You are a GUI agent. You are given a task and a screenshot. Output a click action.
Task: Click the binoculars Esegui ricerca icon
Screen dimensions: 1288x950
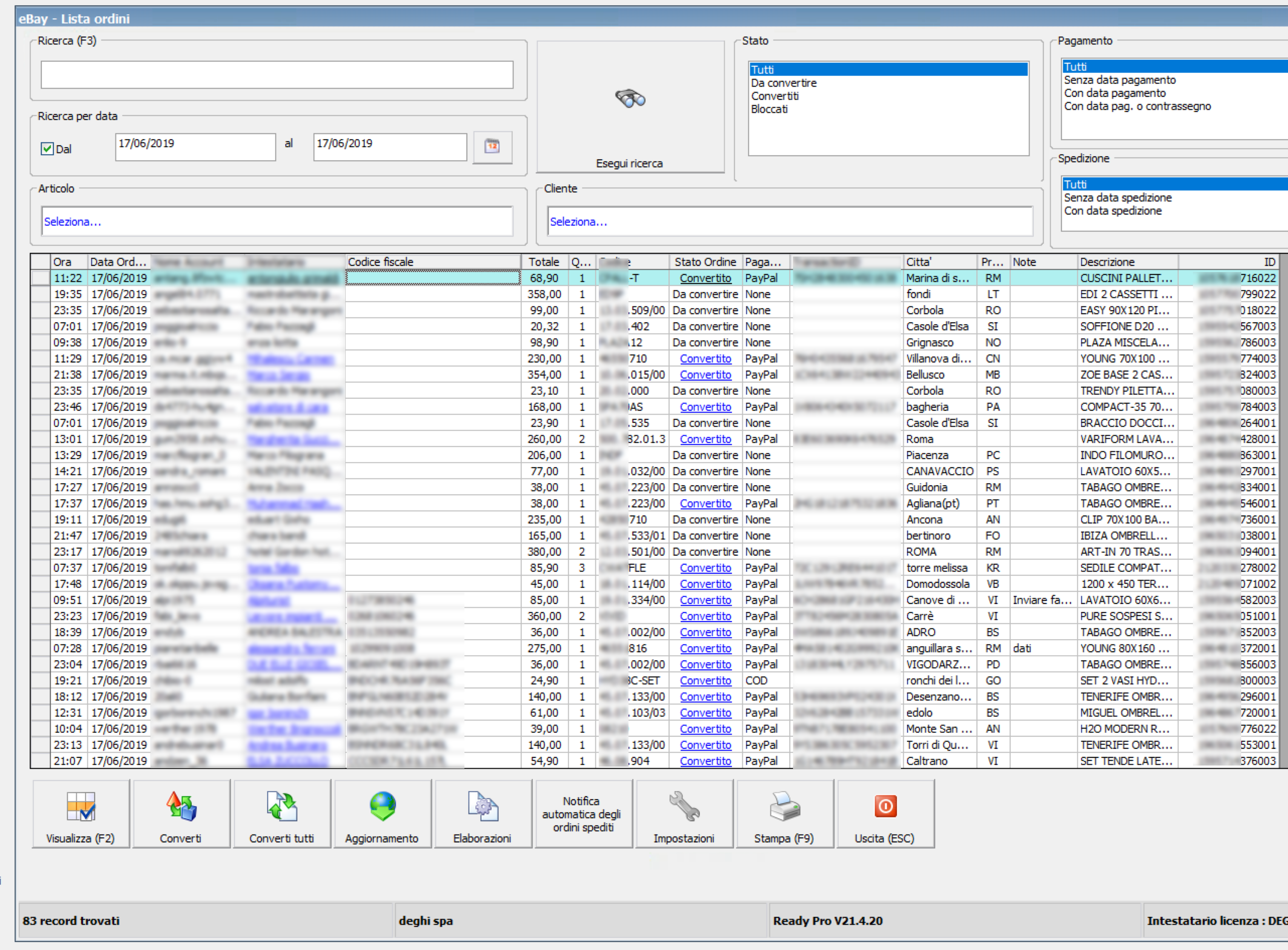click(630, 99)
